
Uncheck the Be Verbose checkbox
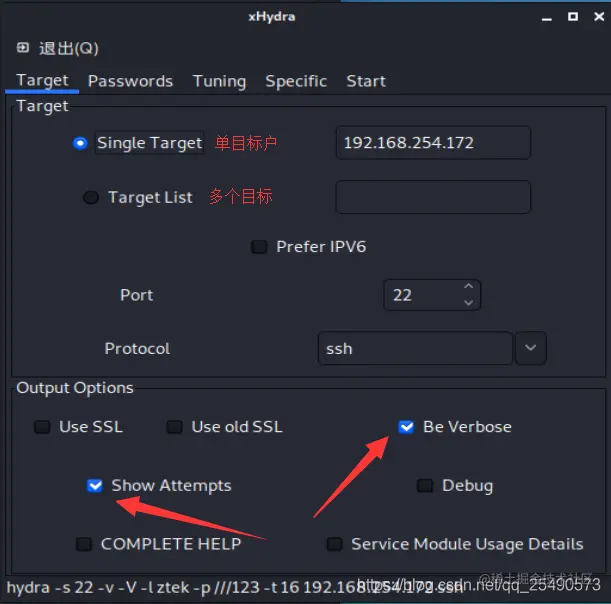pyautogui.click(x=406, y=427)
